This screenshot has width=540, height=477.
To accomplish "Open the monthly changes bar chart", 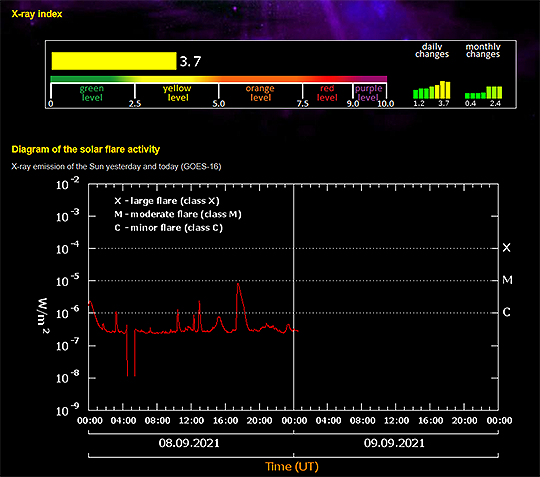I will tap(483, 92).
